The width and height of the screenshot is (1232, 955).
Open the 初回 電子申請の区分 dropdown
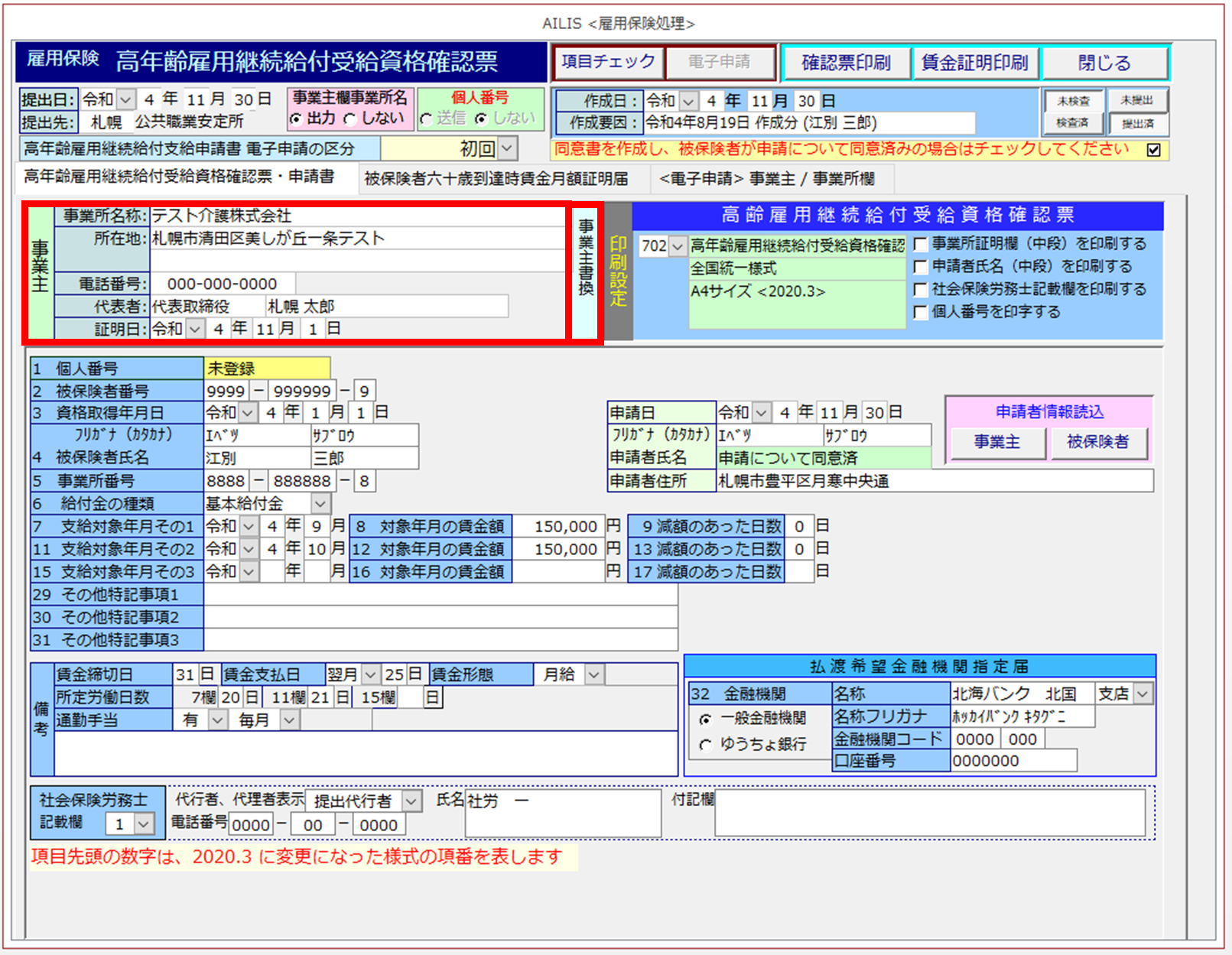click(507, 148)
